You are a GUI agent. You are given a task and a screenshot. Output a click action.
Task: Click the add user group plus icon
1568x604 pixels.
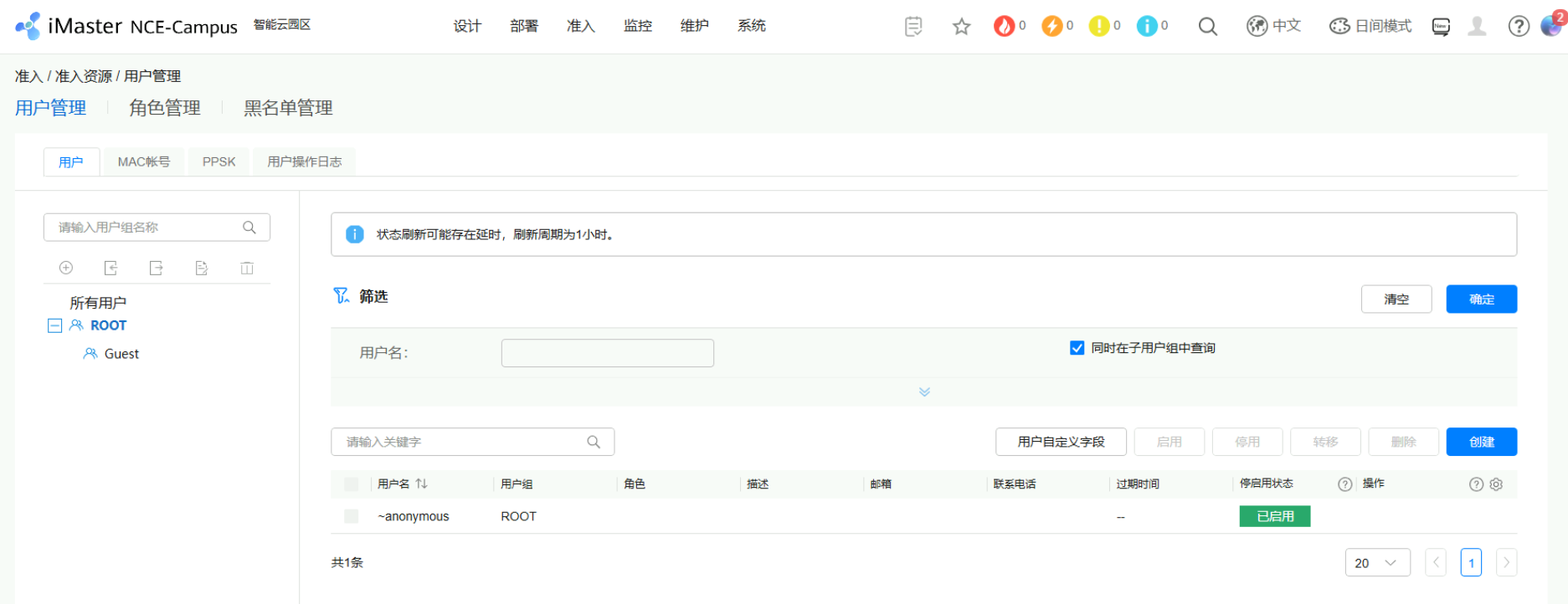tap(66, 268)
